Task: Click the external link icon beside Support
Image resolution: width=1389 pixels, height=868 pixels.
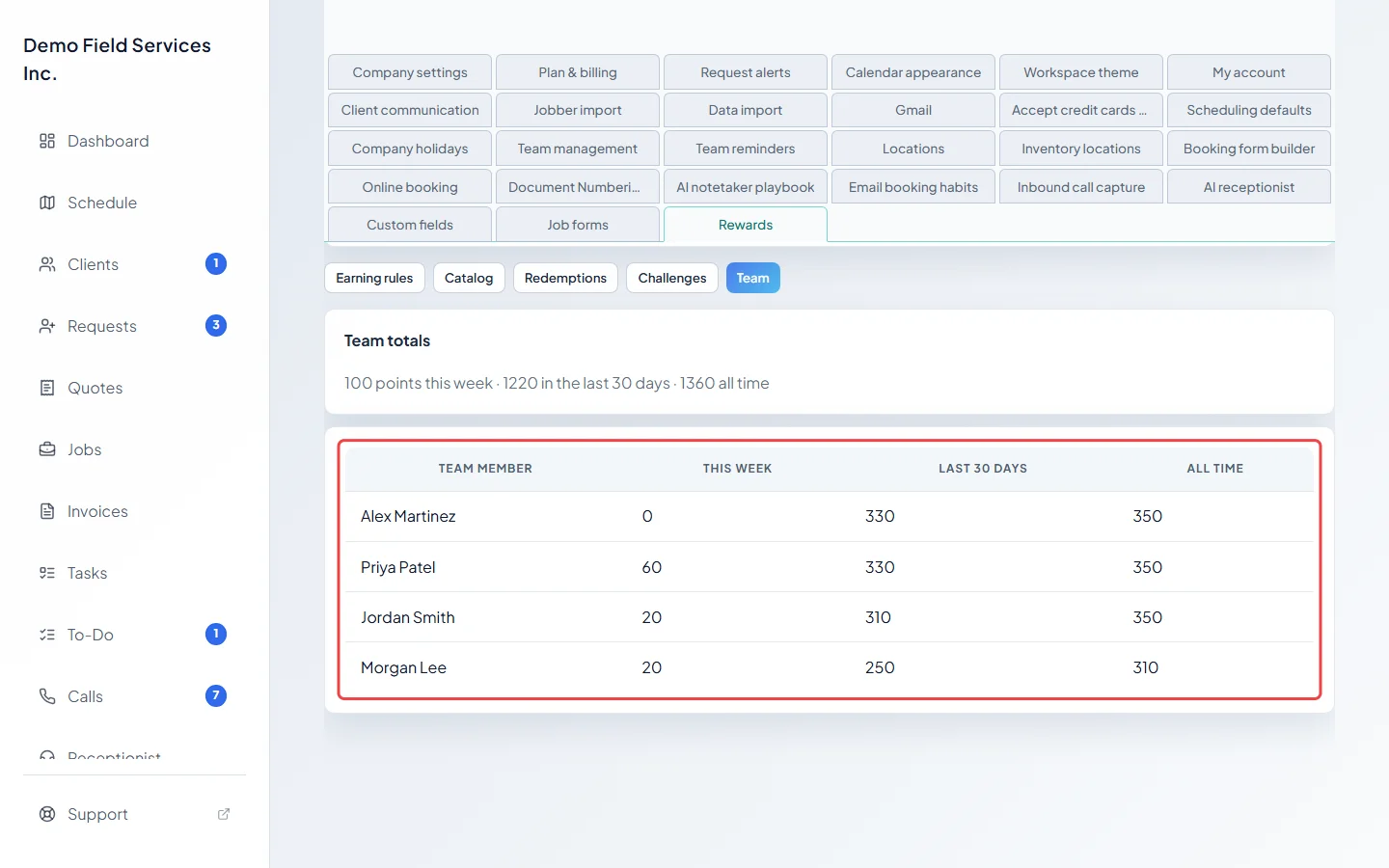Action: [224, 814]
